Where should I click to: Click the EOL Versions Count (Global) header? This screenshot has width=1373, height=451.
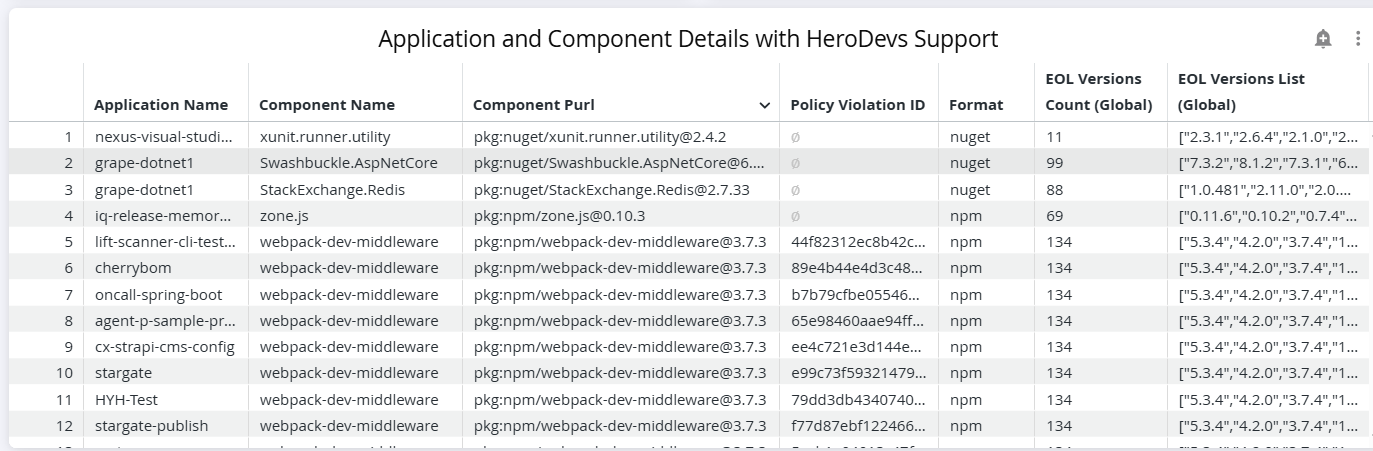(1099, 92)
